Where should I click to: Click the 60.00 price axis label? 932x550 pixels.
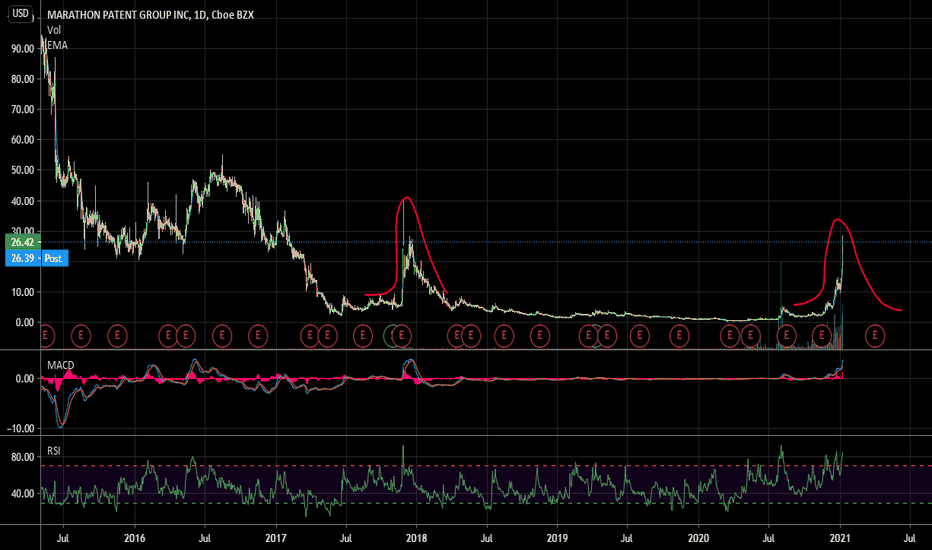pos(23,140)
